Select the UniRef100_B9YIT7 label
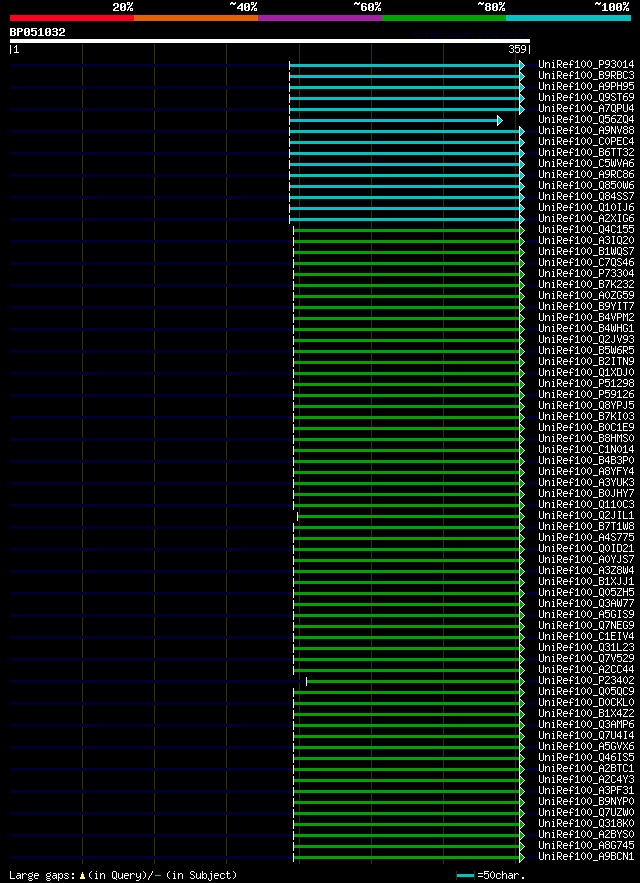 point(586,307)
